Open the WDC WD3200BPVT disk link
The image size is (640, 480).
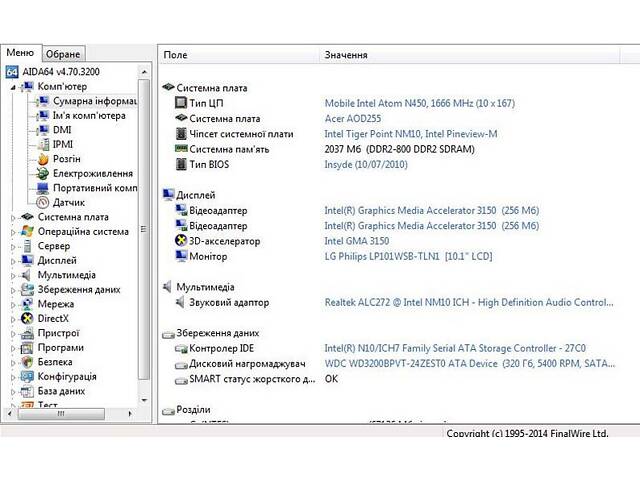[x=469, y=364]
